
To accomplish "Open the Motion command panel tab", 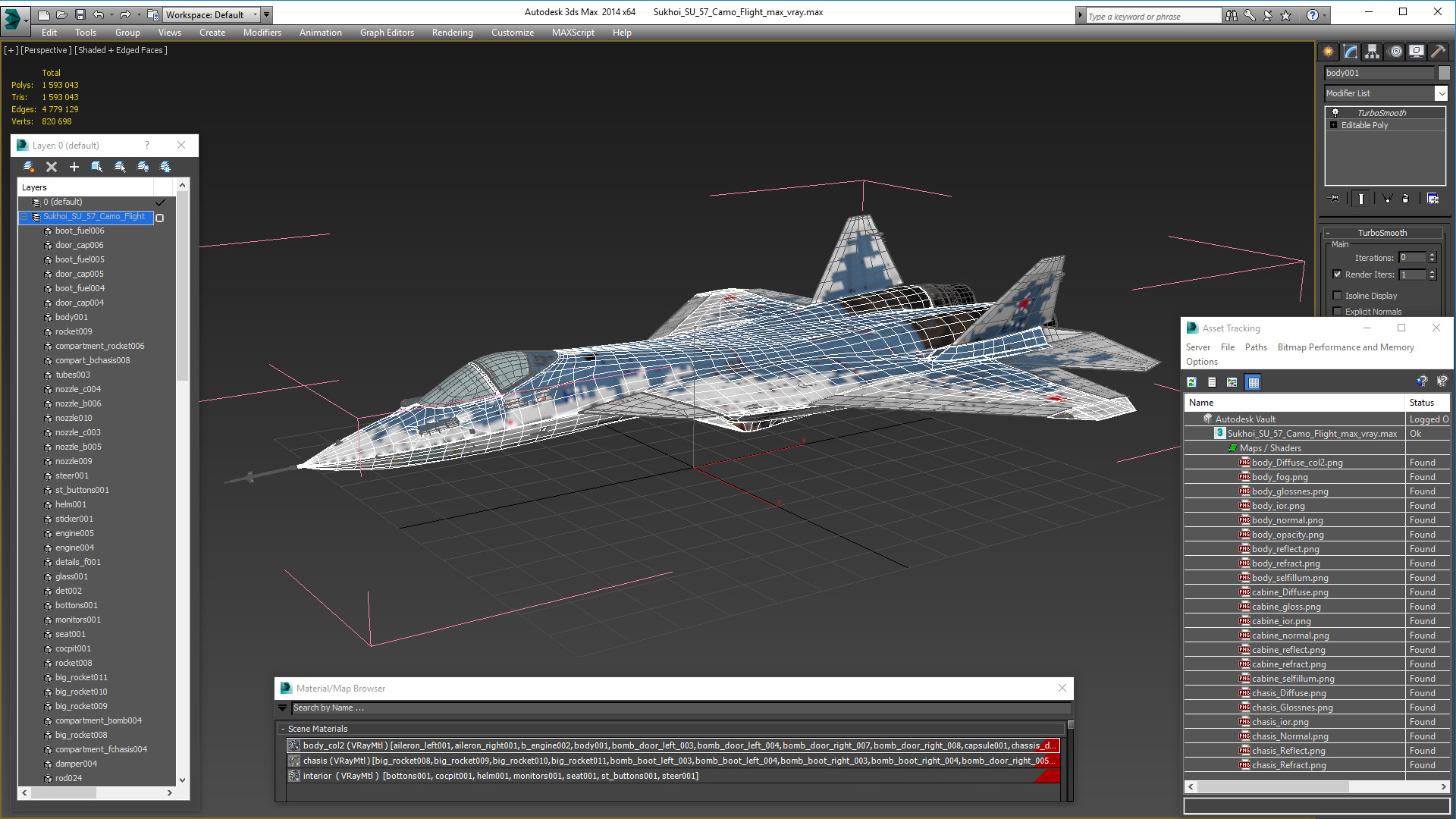I will tap(1395, 52).
